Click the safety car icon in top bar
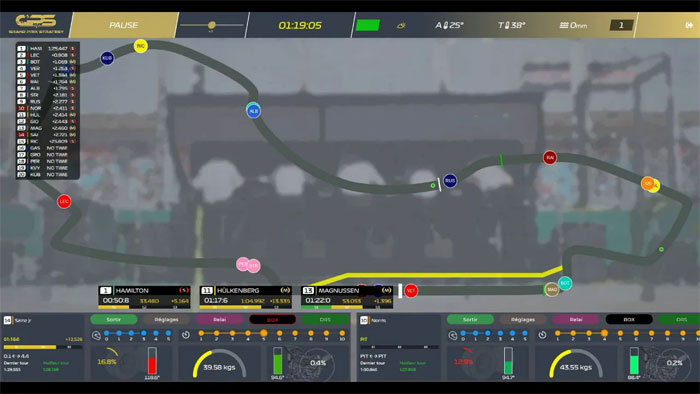Viewport: 700px width, 394px height. click(401, 25)
